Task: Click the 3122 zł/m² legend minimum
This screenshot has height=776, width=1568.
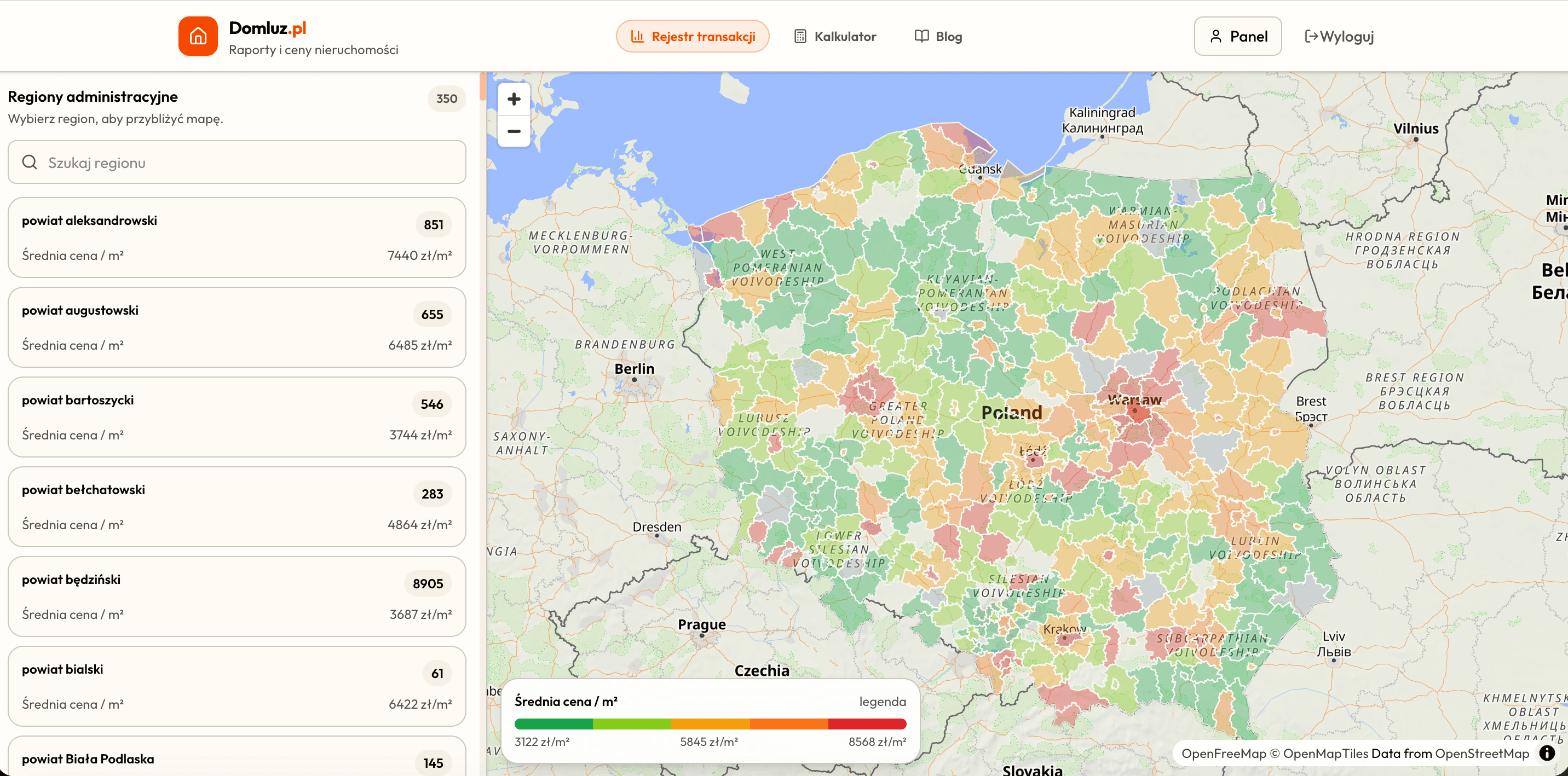Action: [x=542, y=742]
